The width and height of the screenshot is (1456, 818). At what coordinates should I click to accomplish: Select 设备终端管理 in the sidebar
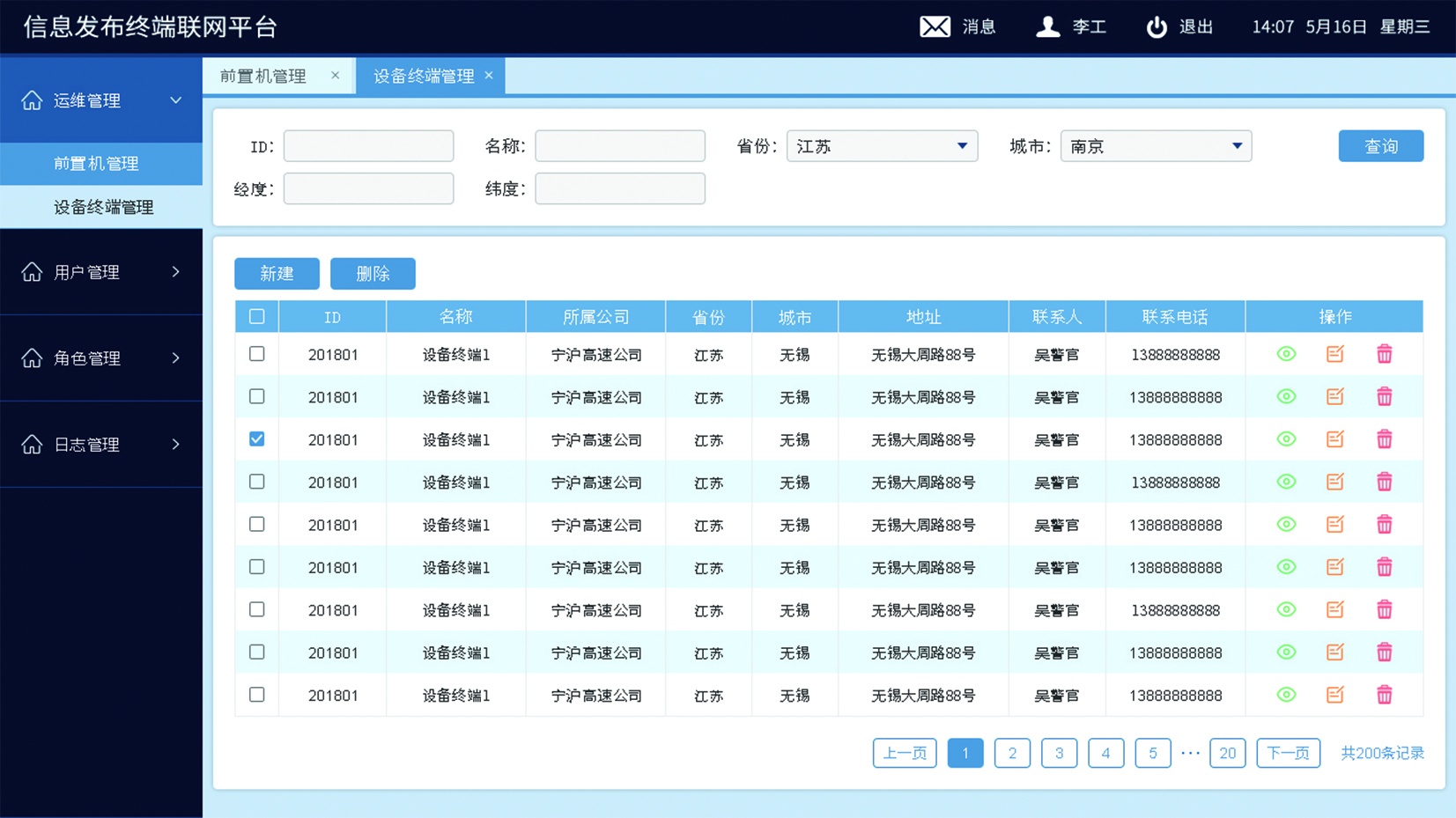click(103, 207)
